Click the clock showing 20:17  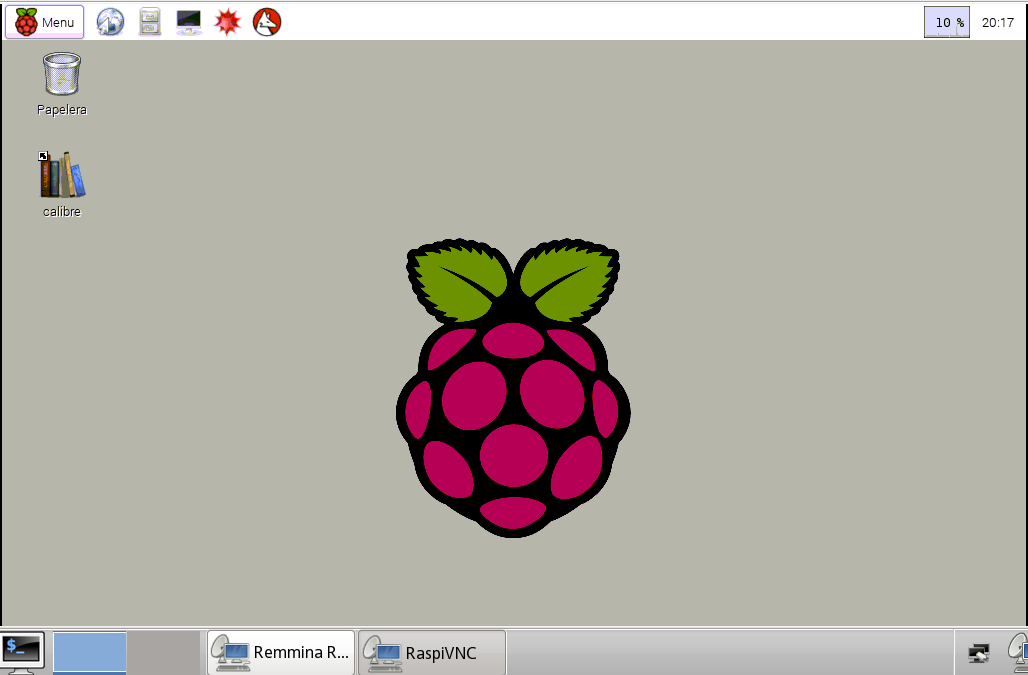(x=998, y=22)
